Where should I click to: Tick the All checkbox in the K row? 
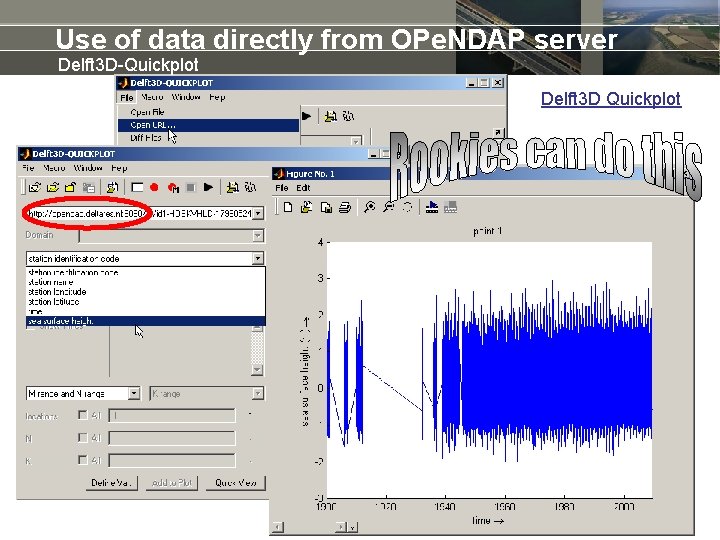click(83, 460)
